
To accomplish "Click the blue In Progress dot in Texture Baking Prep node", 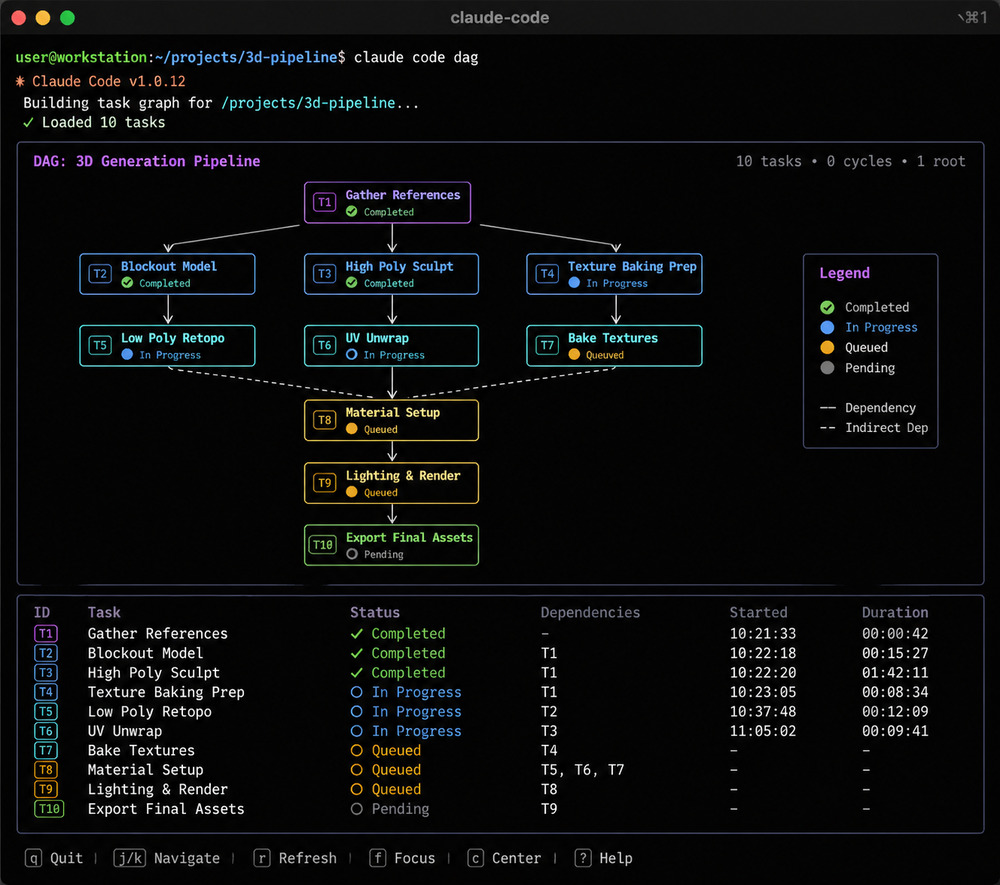I will click(574, 282).
